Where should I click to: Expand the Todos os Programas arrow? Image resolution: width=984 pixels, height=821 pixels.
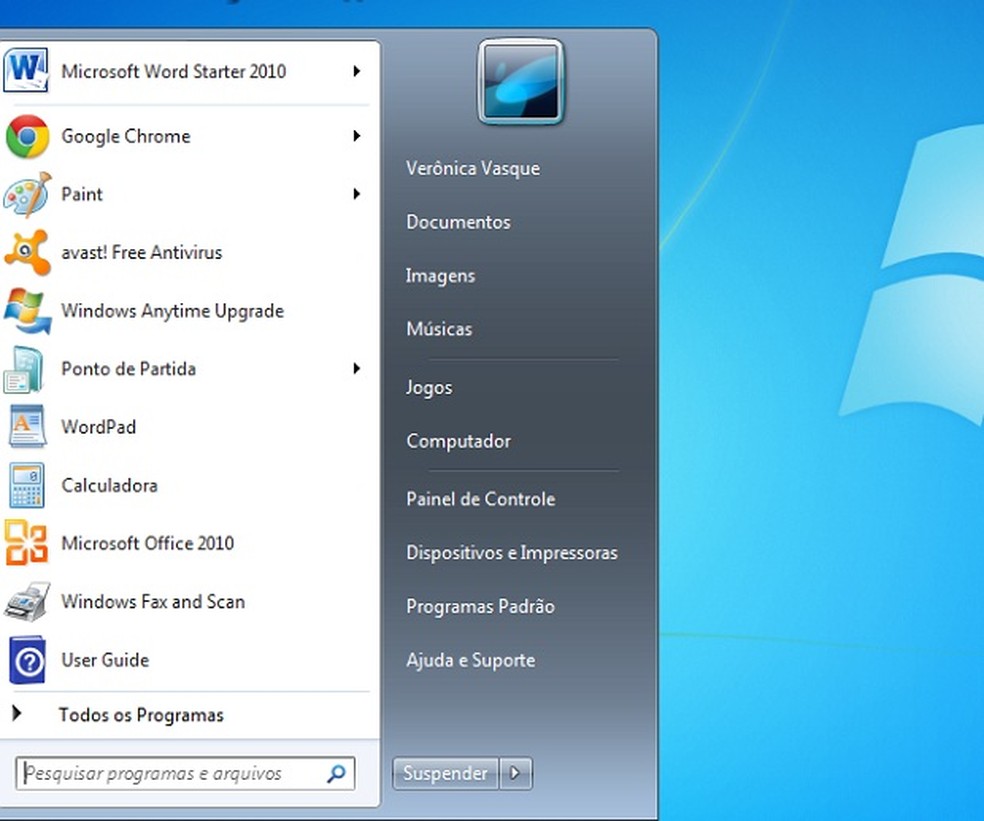pos(17,712)
